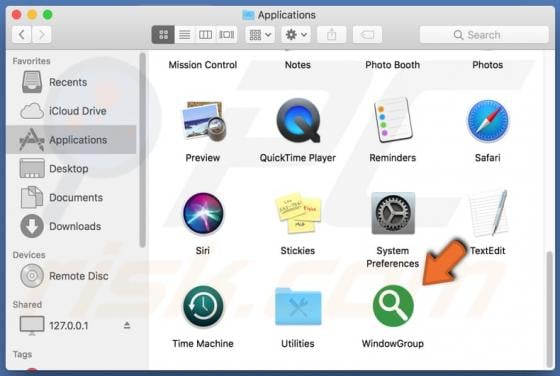This screenshot has height=376, width=560.
Task: Click the QuickTime Player name label
Action: point(298,158)
